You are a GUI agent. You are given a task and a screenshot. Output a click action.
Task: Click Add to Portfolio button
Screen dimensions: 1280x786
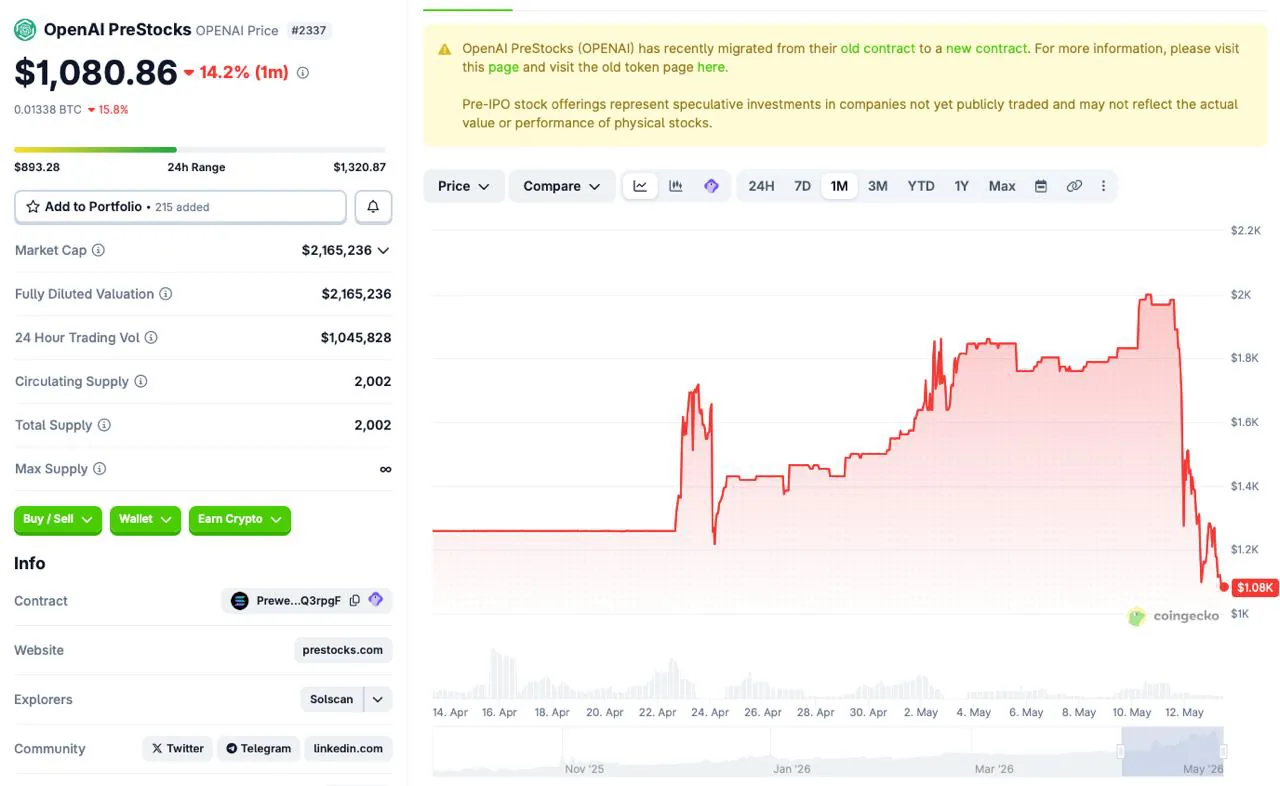coord(180,207)
